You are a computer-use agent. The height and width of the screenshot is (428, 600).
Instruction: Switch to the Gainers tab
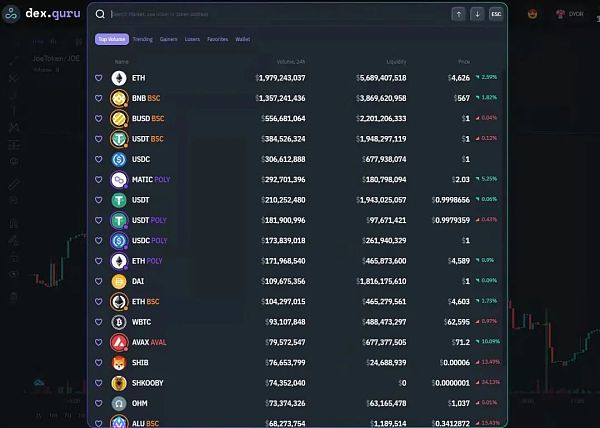168,39
